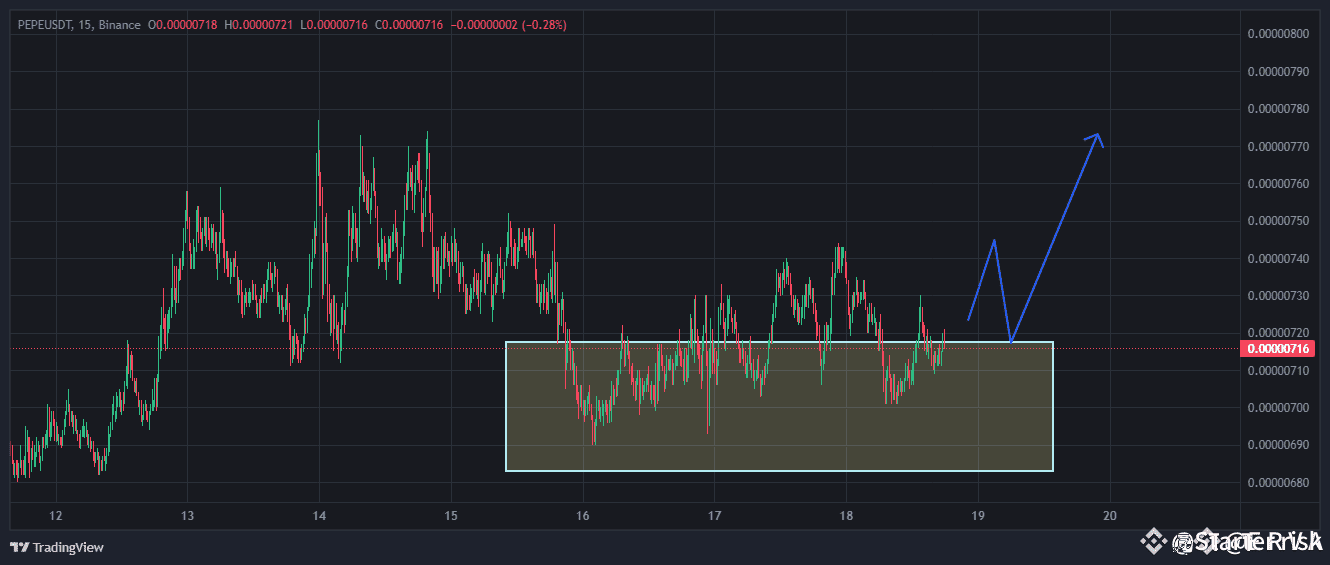
Task: Click date label 15 on time axis
Action: [451, 516]
